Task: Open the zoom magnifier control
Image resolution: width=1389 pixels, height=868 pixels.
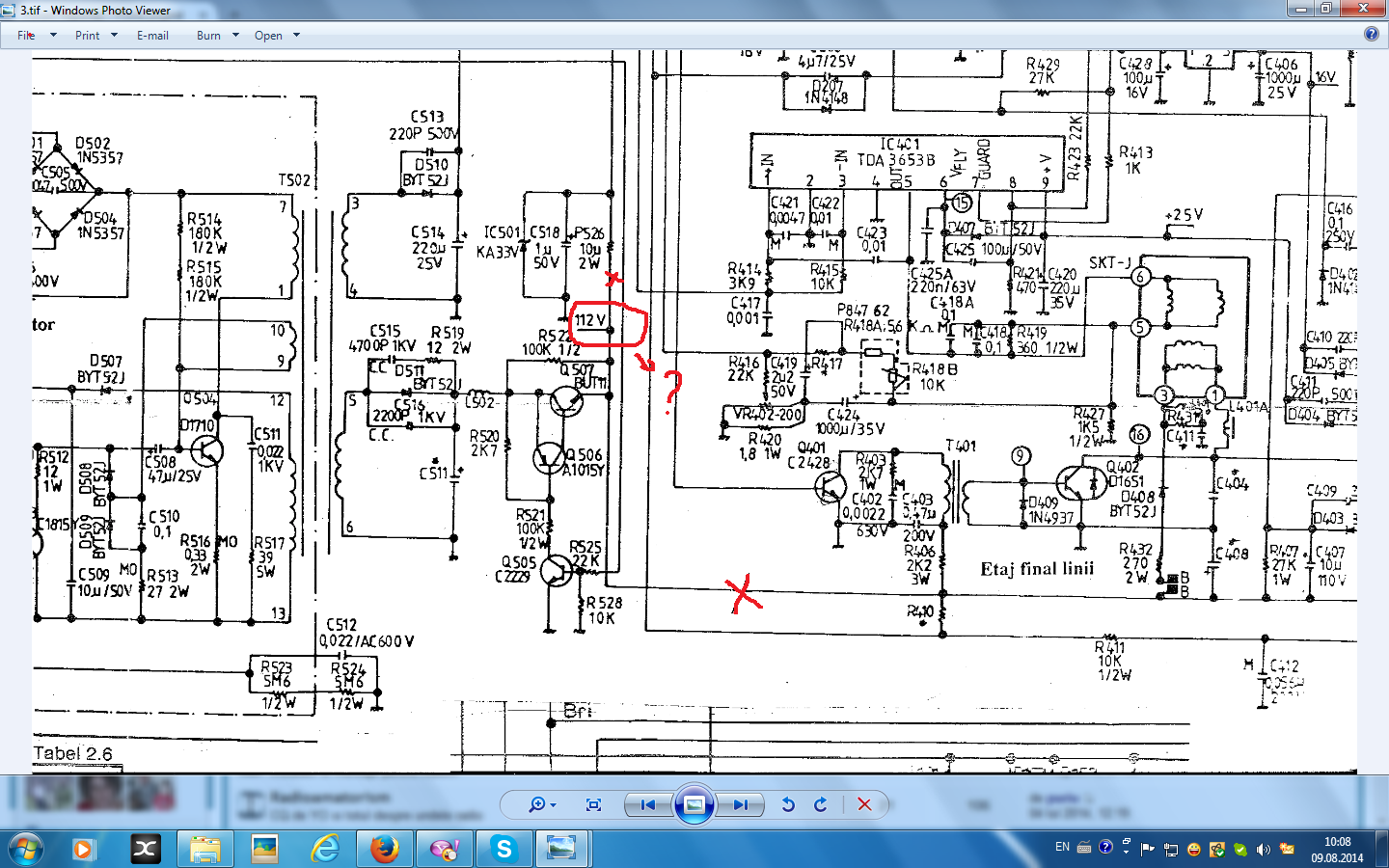Action: (x=541, y=804)
